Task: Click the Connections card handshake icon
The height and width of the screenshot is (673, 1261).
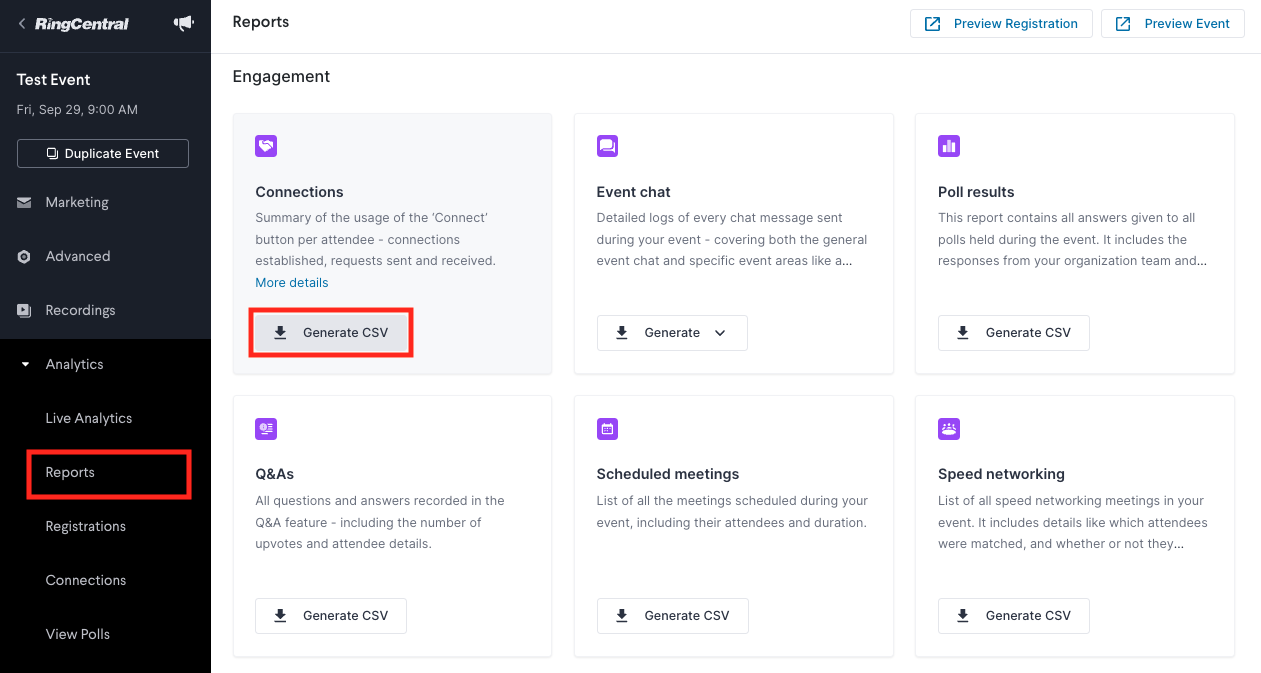Action: click(x=266, y=146)
